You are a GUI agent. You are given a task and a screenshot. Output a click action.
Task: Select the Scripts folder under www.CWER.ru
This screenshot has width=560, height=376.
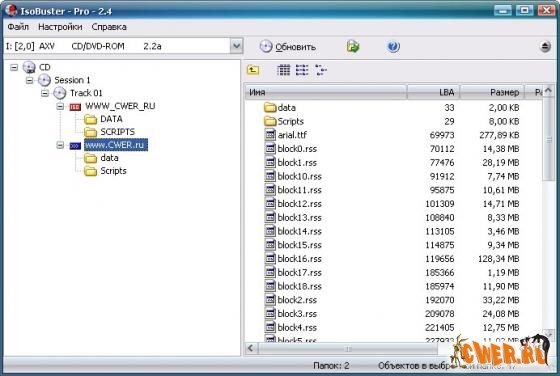113,171
